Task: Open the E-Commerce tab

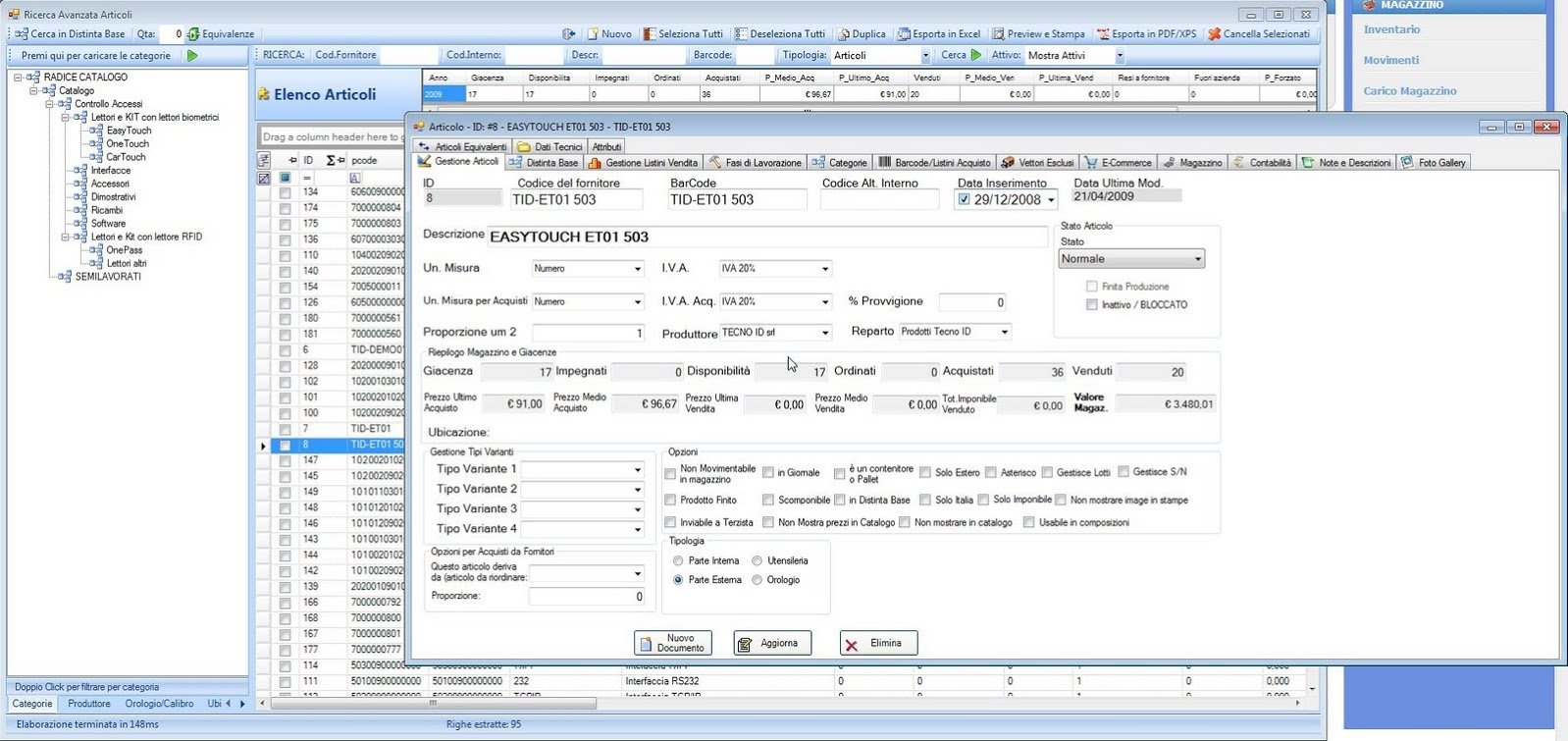Action: coord(1119,163)
